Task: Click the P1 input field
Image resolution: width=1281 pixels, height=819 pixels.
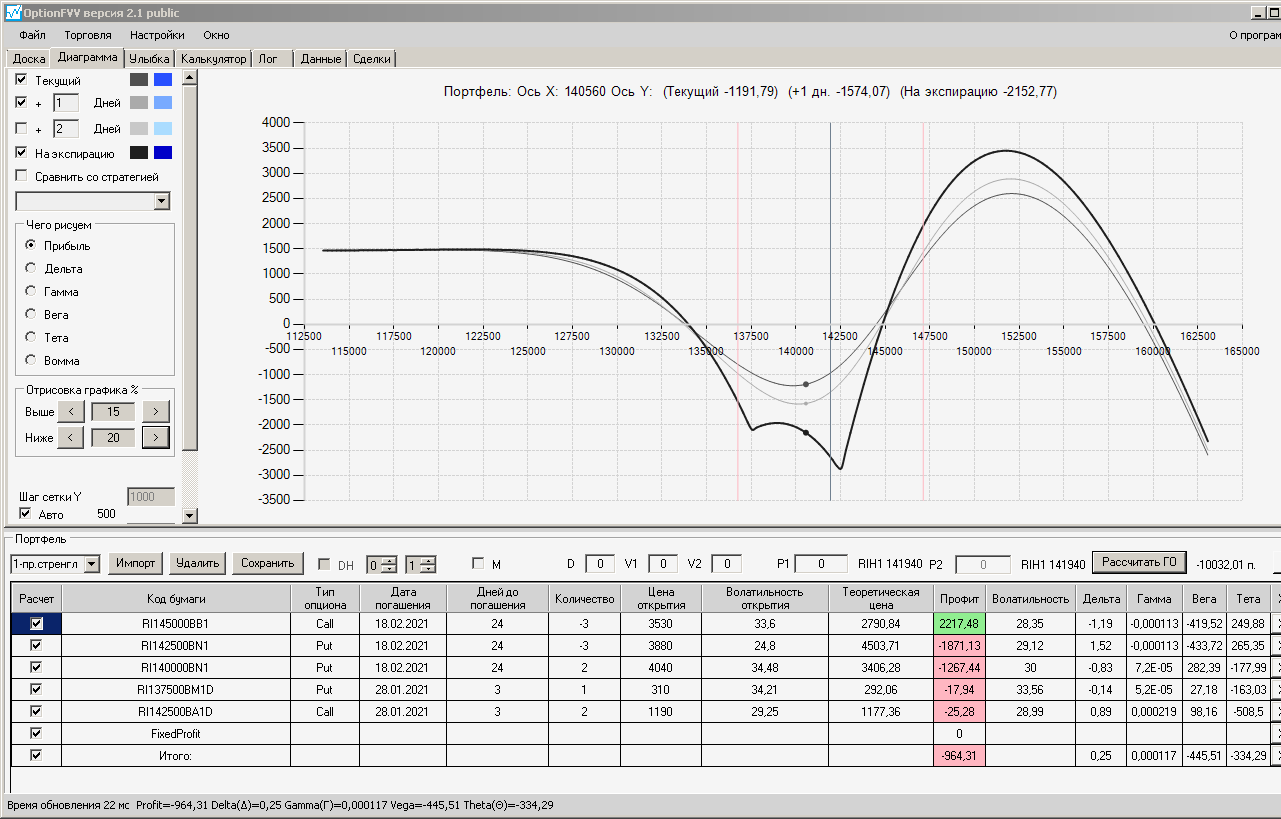Action: [x=821, y=564]
